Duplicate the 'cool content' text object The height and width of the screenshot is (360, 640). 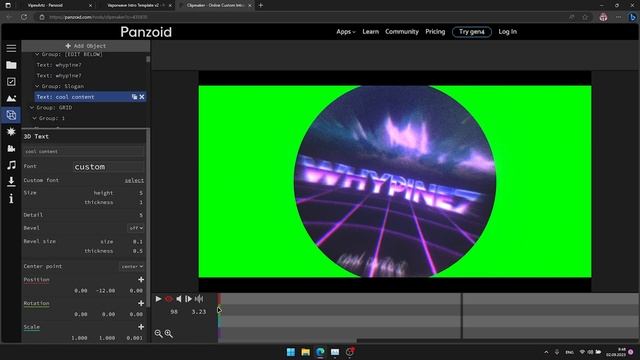tap(134, 97)
